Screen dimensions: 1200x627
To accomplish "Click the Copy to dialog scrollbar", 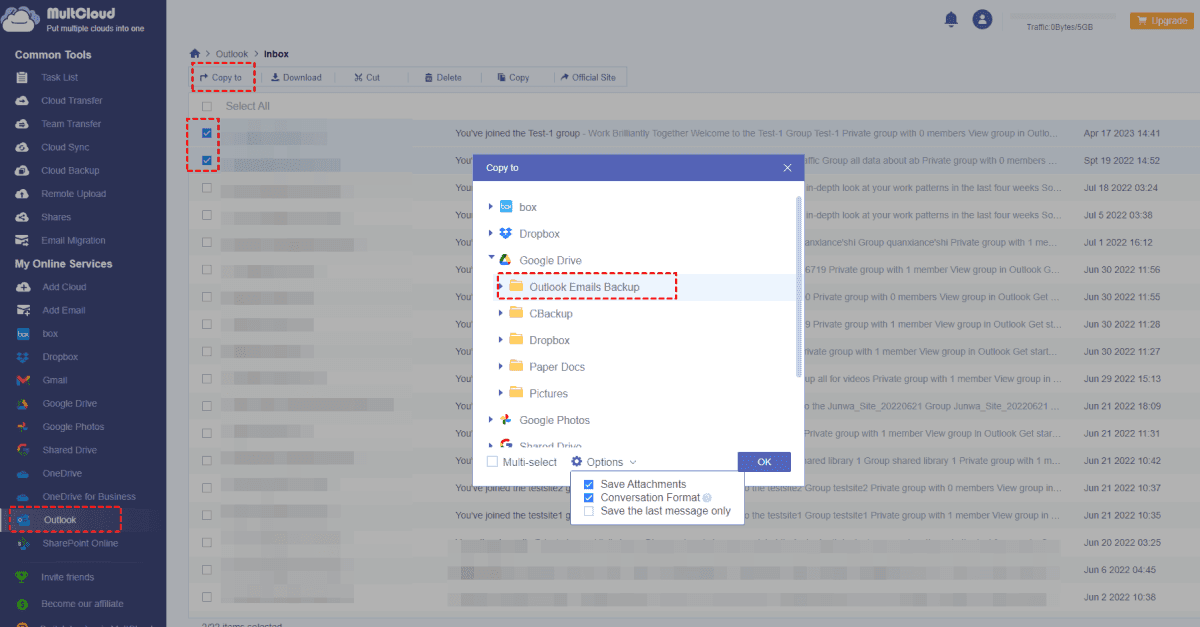I will 798,287.
